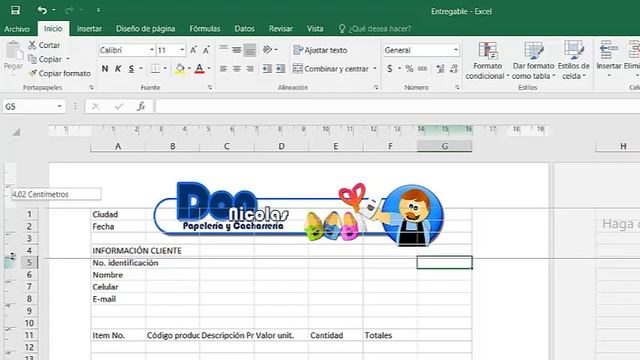Image resolution: width=640 pixels, height=360 pixels.
Task: Open the Fuente dialog launcher
Action: click(210, 87)
